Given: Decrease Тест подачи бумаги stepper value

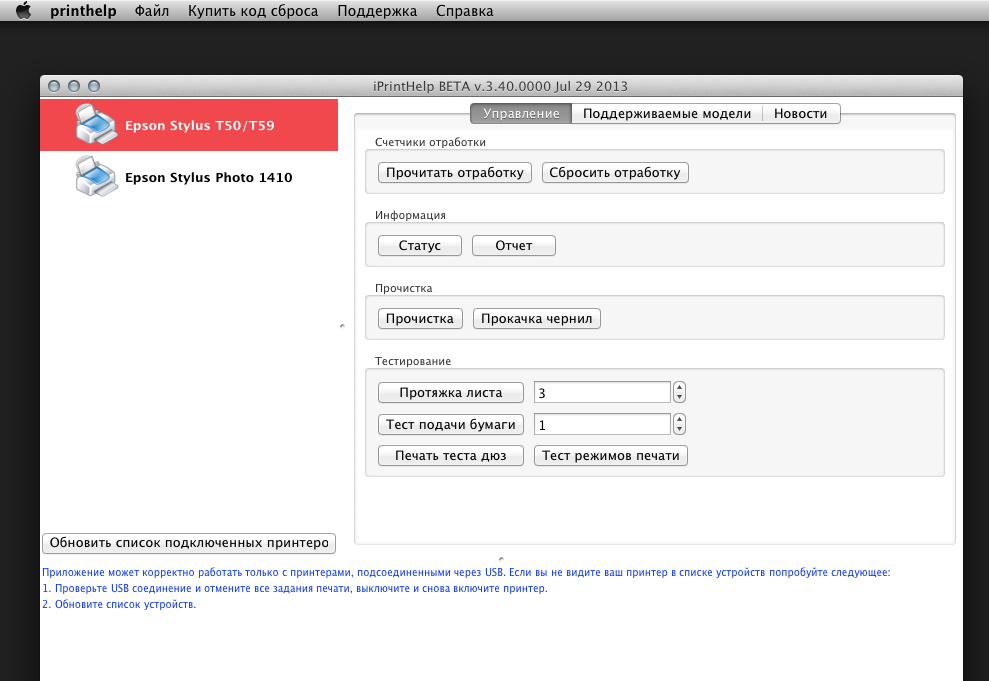Looking at the screenshot, I should click(679, 429).
